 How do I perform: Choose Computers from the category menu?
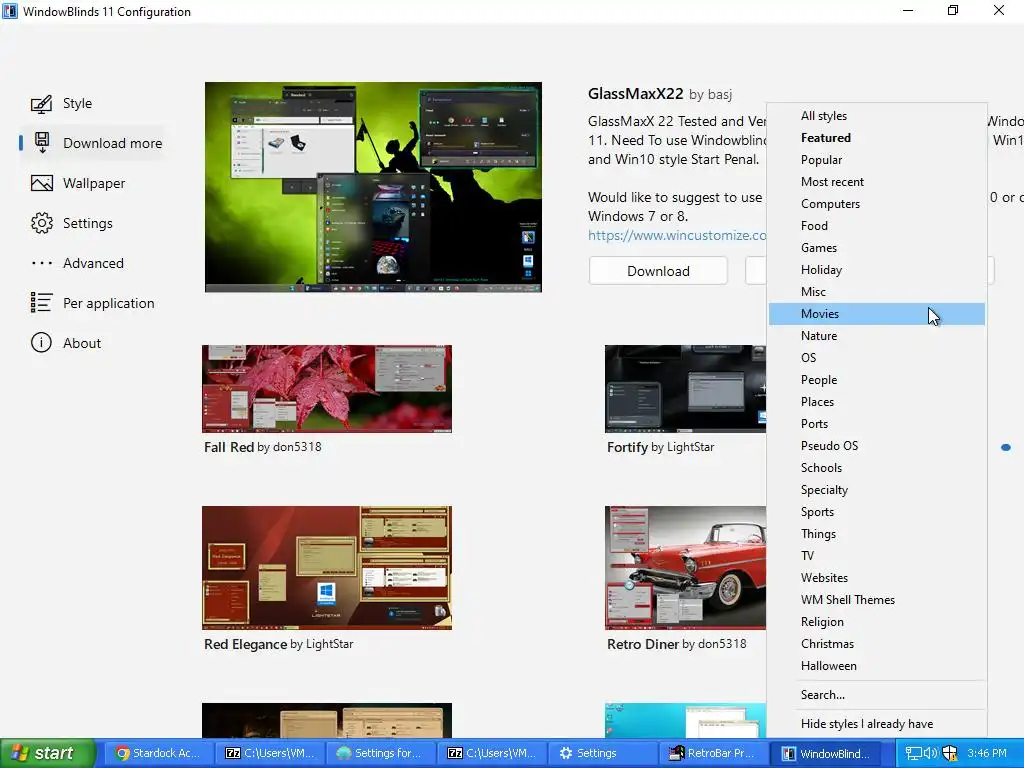[876, 204]
